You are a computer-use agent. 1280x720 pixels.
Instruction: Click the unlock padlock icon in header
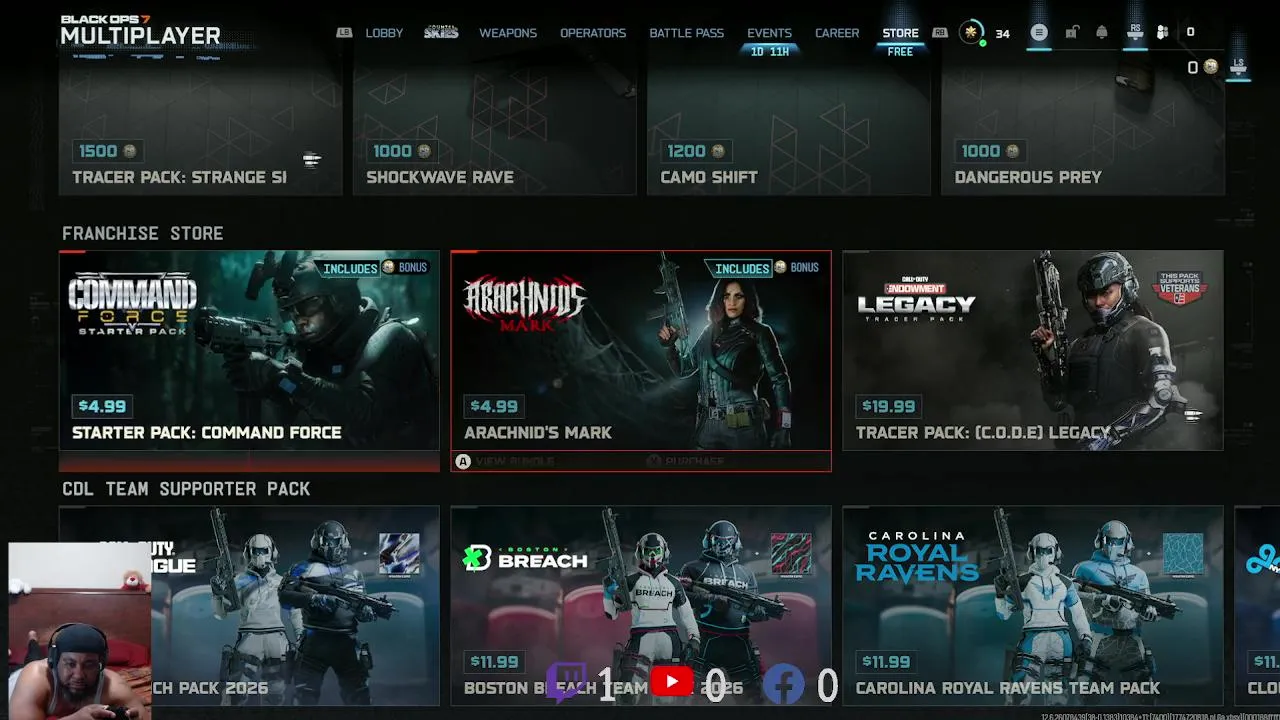1071,33
